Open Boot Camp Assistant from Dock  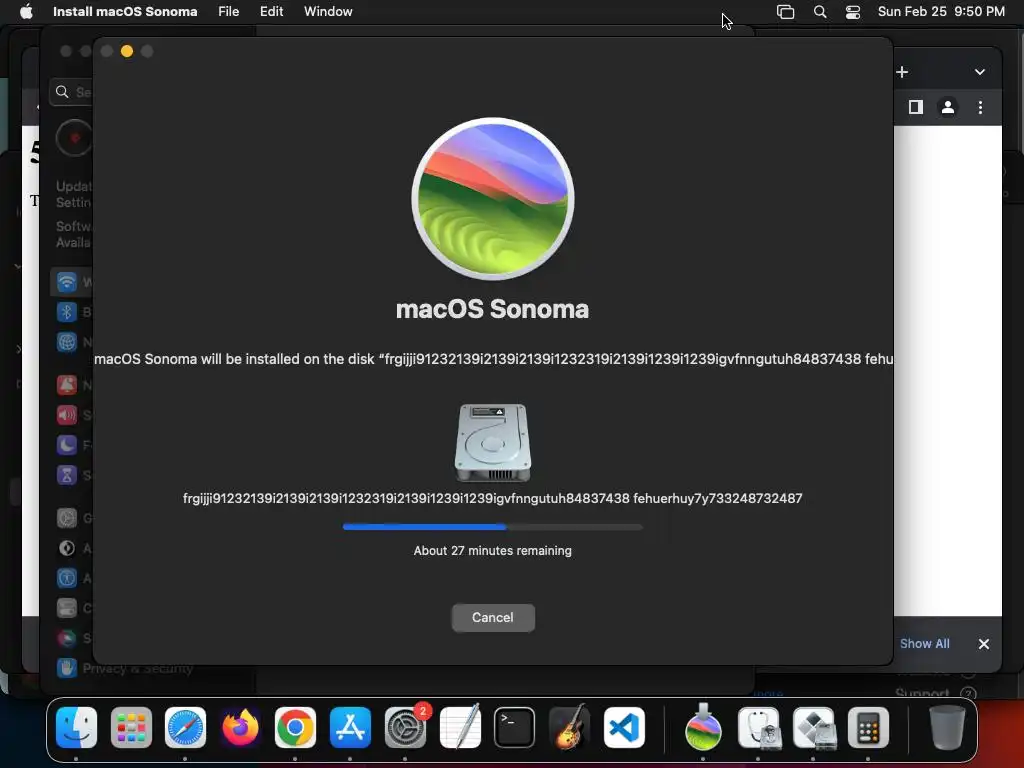coord(813,728)
